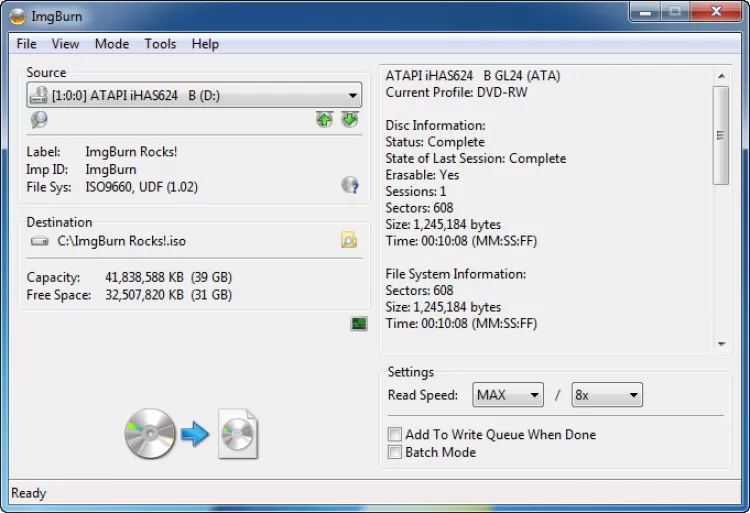Open the Tools menu
The image size is (750, 513).
[x=160, y=44]
